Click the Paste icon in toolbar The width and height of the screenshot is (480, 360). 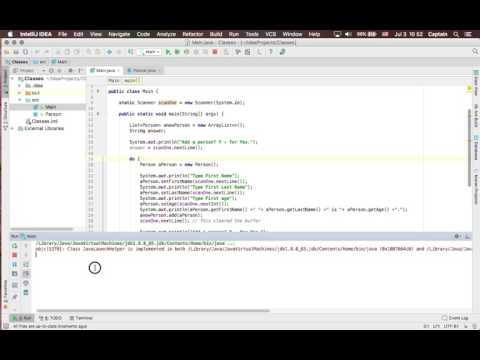(77, 52)
